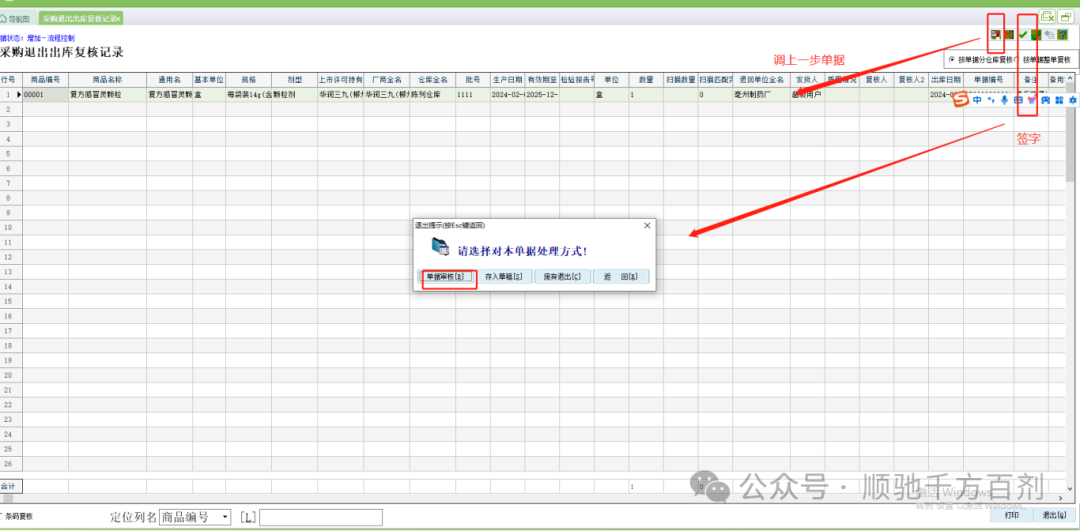Switch to the 采购退出出库复核记录 tab
Viewport: 1080px width, 531px height.
click(81, 19)
